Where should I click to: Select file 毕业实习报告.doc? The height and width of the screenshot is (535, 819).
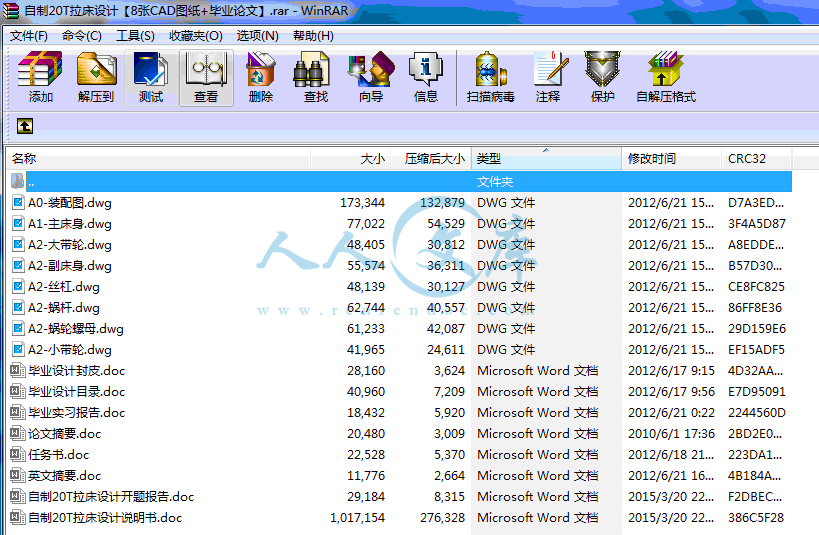(76, 413)
